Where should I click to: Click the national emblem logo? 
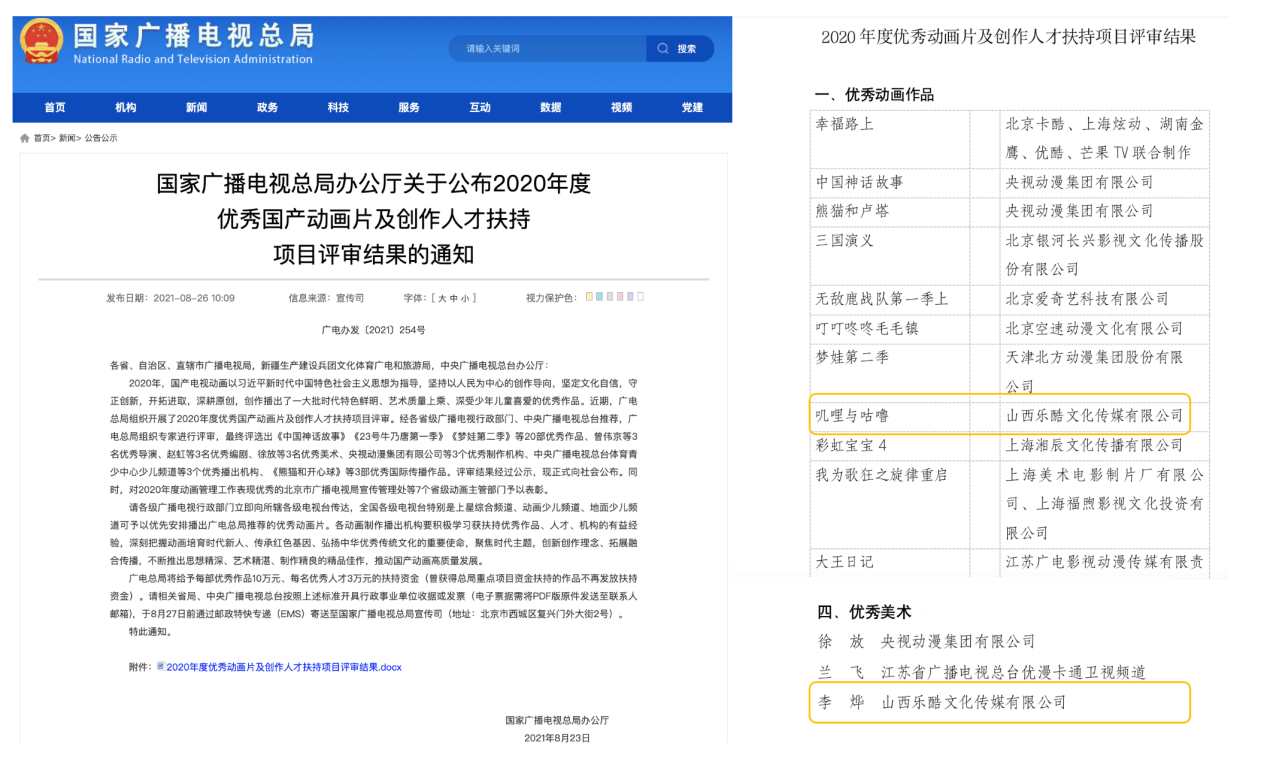click(x=42, y=44)
